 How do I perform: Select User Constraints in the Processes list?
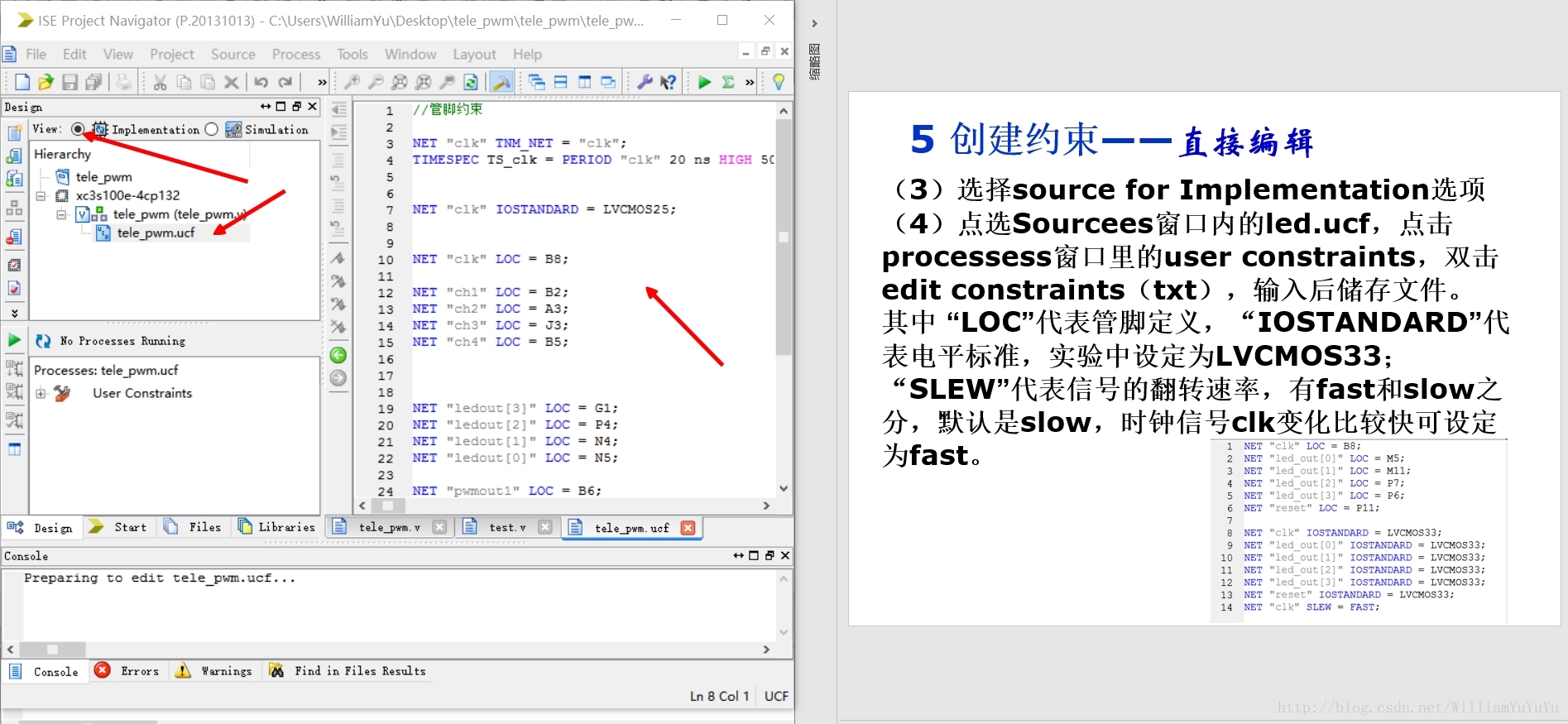pyautogui.click(x=141, y=394)
